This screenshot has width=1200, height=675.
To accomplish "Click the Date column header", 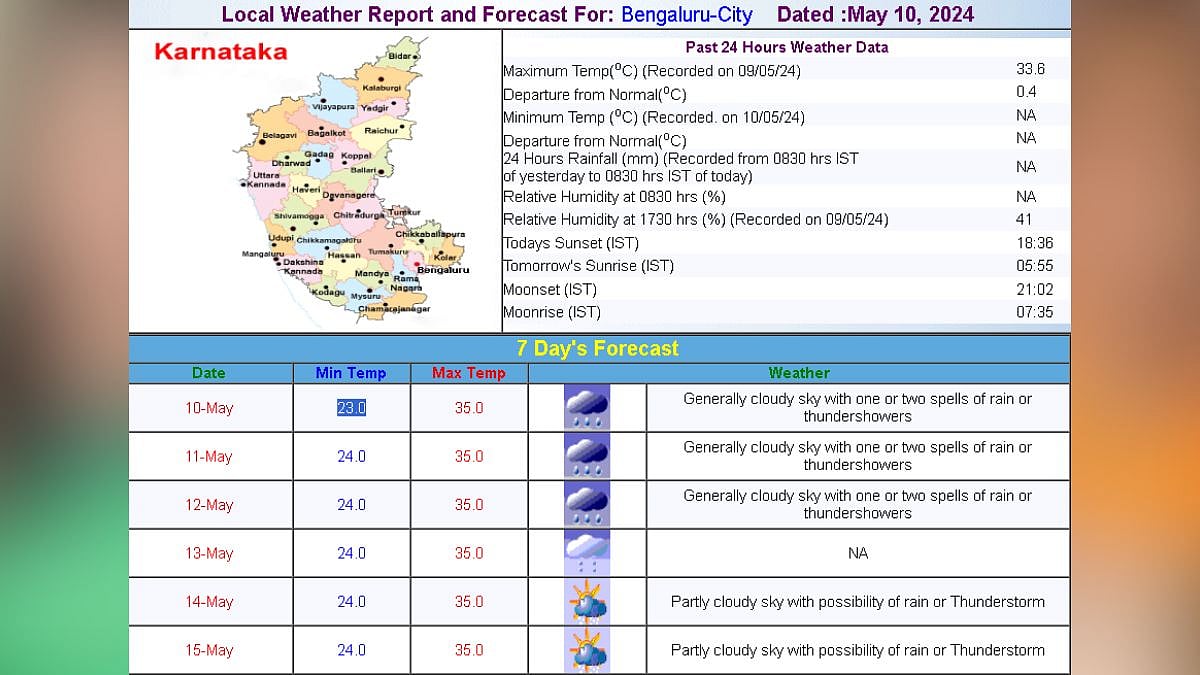I will tap(209, 373).
